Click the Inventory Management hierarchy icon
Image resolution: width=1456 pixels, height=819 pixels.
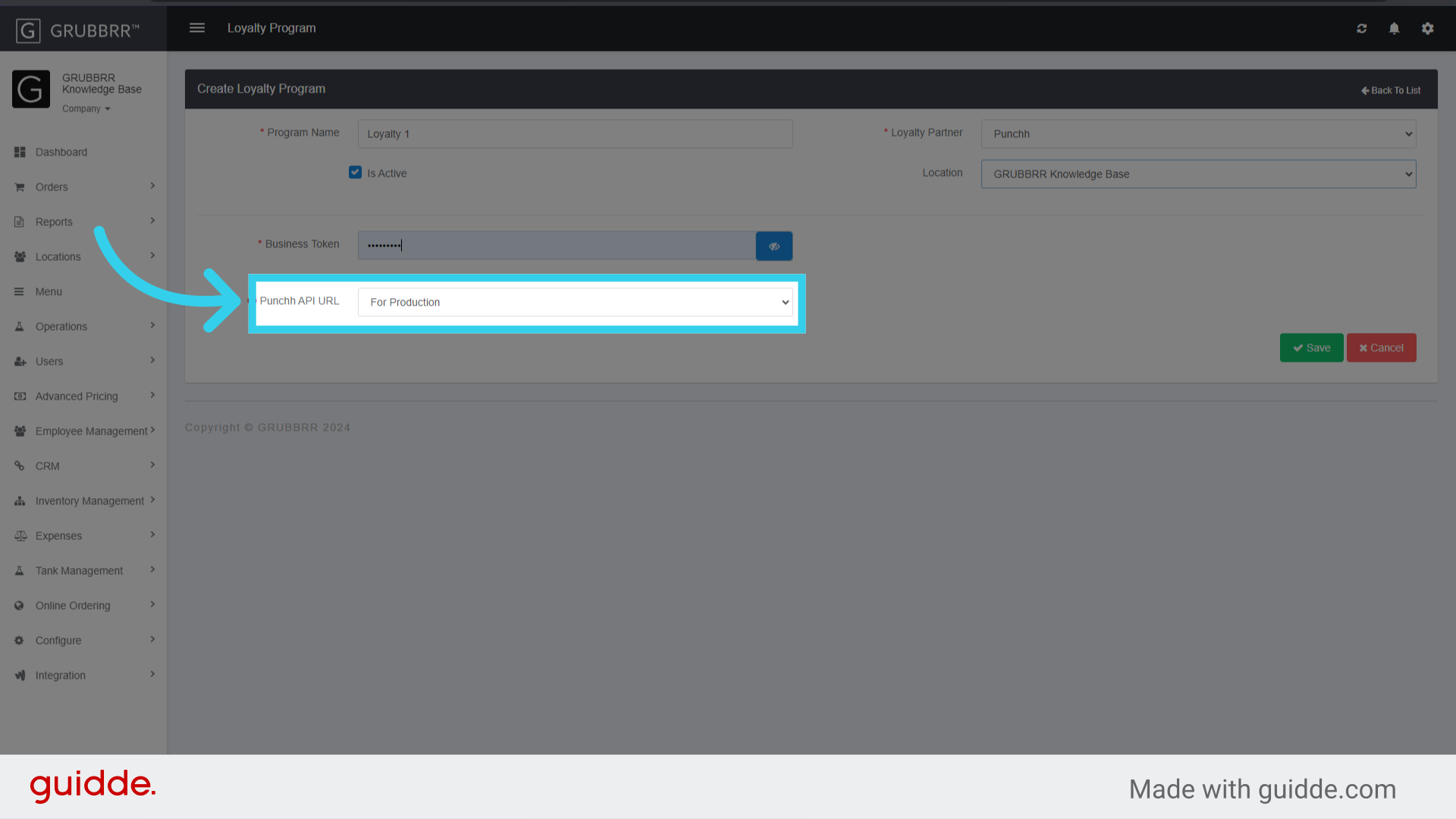(20, 501)
